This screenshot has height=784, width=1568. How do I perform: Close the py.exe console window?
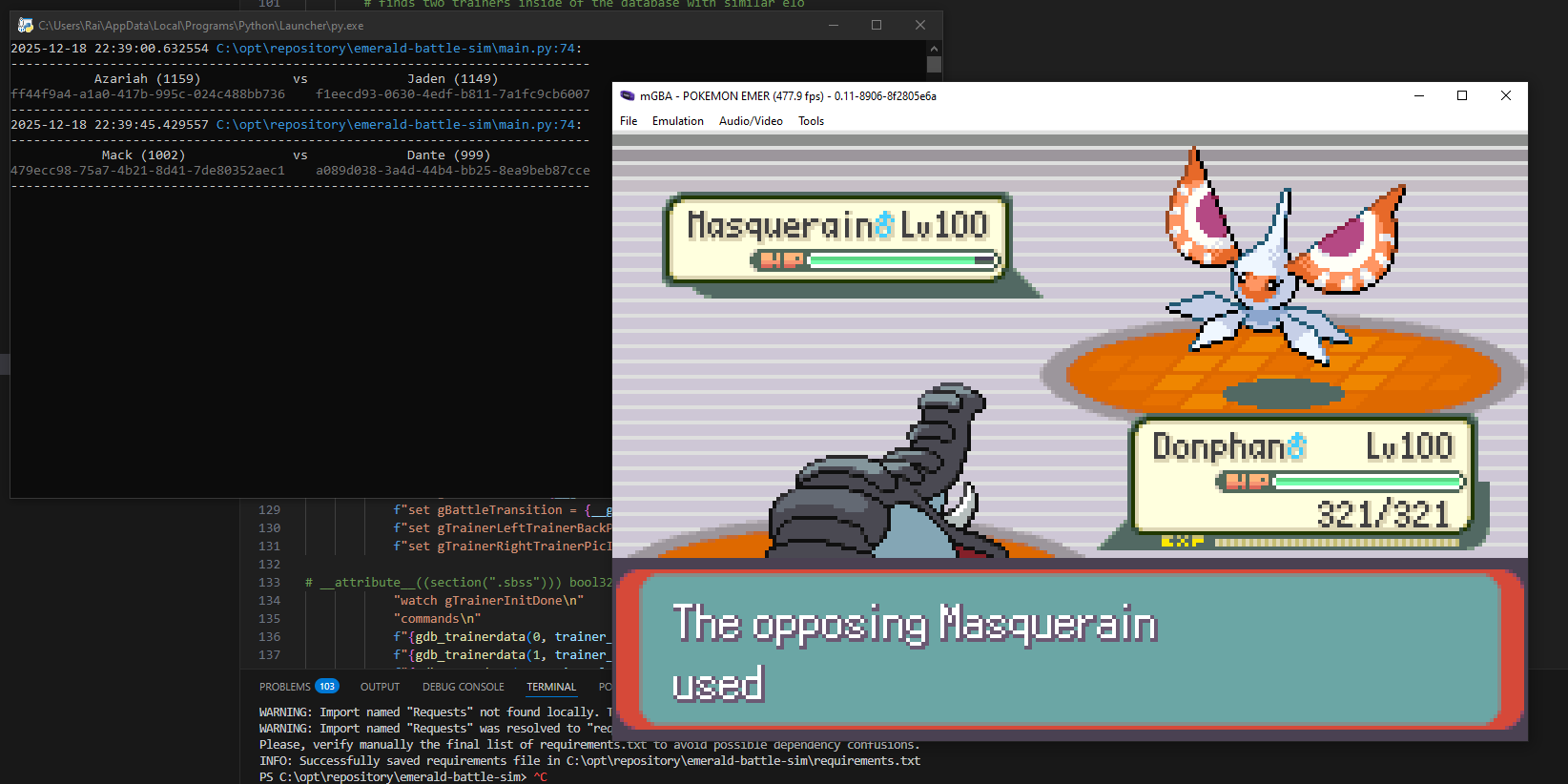[920, 25]
